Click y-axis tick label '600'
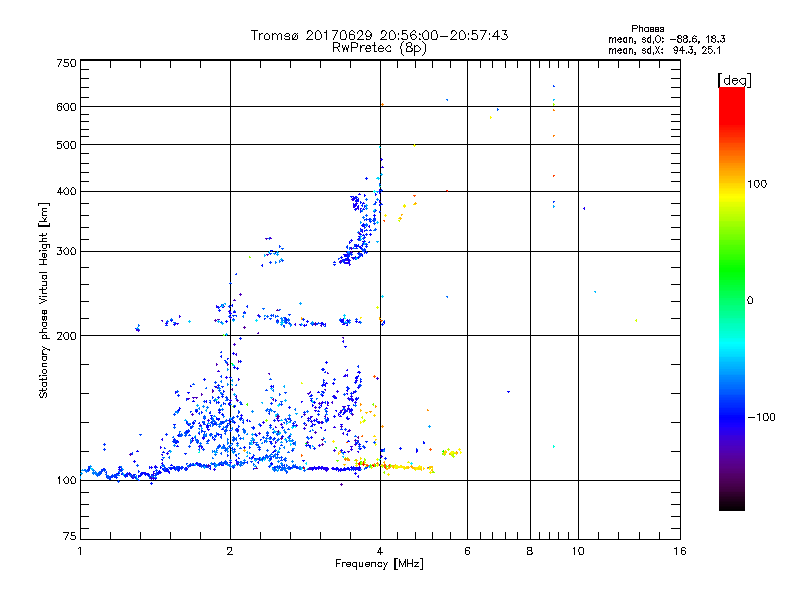This screenshot has height=600, width=800. (x=66, y=107)
